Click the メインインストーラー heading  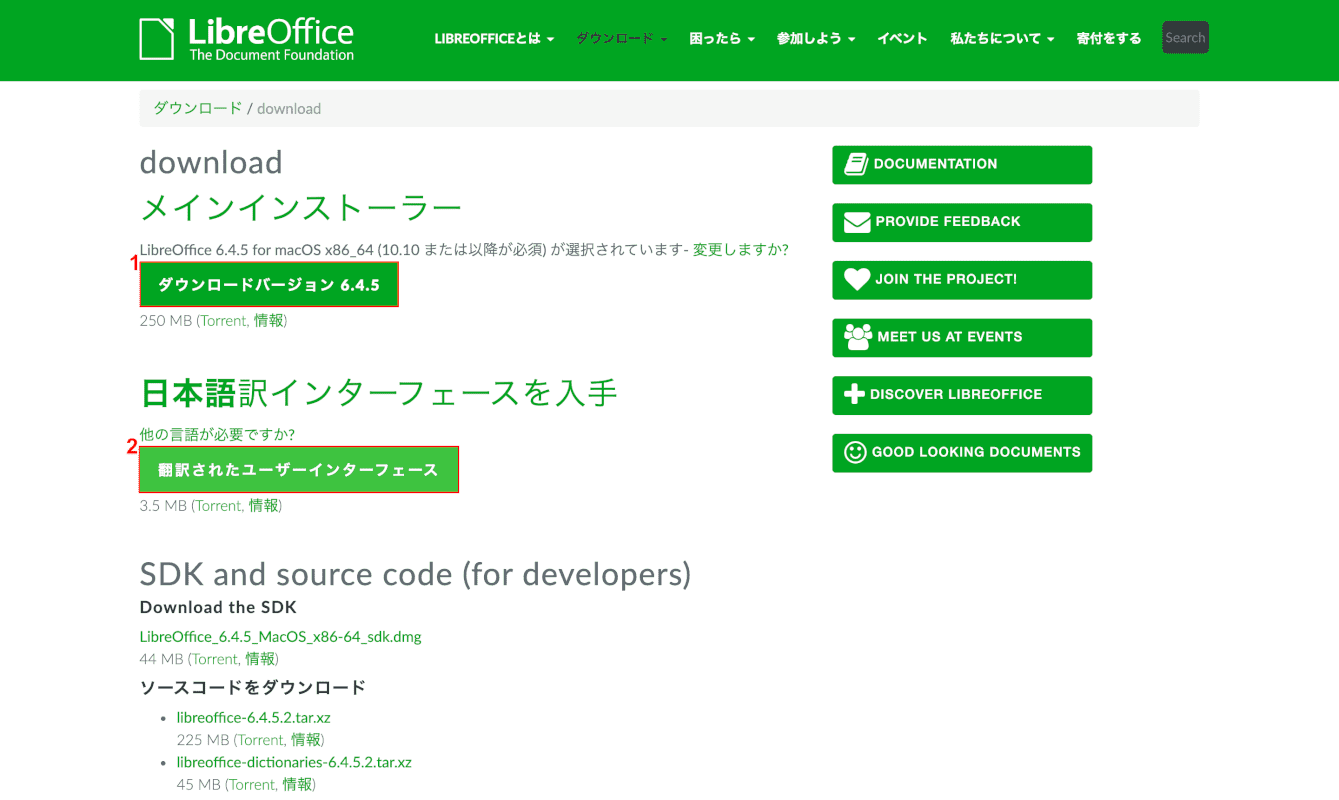pyautogui.click(x=301, y=208)
